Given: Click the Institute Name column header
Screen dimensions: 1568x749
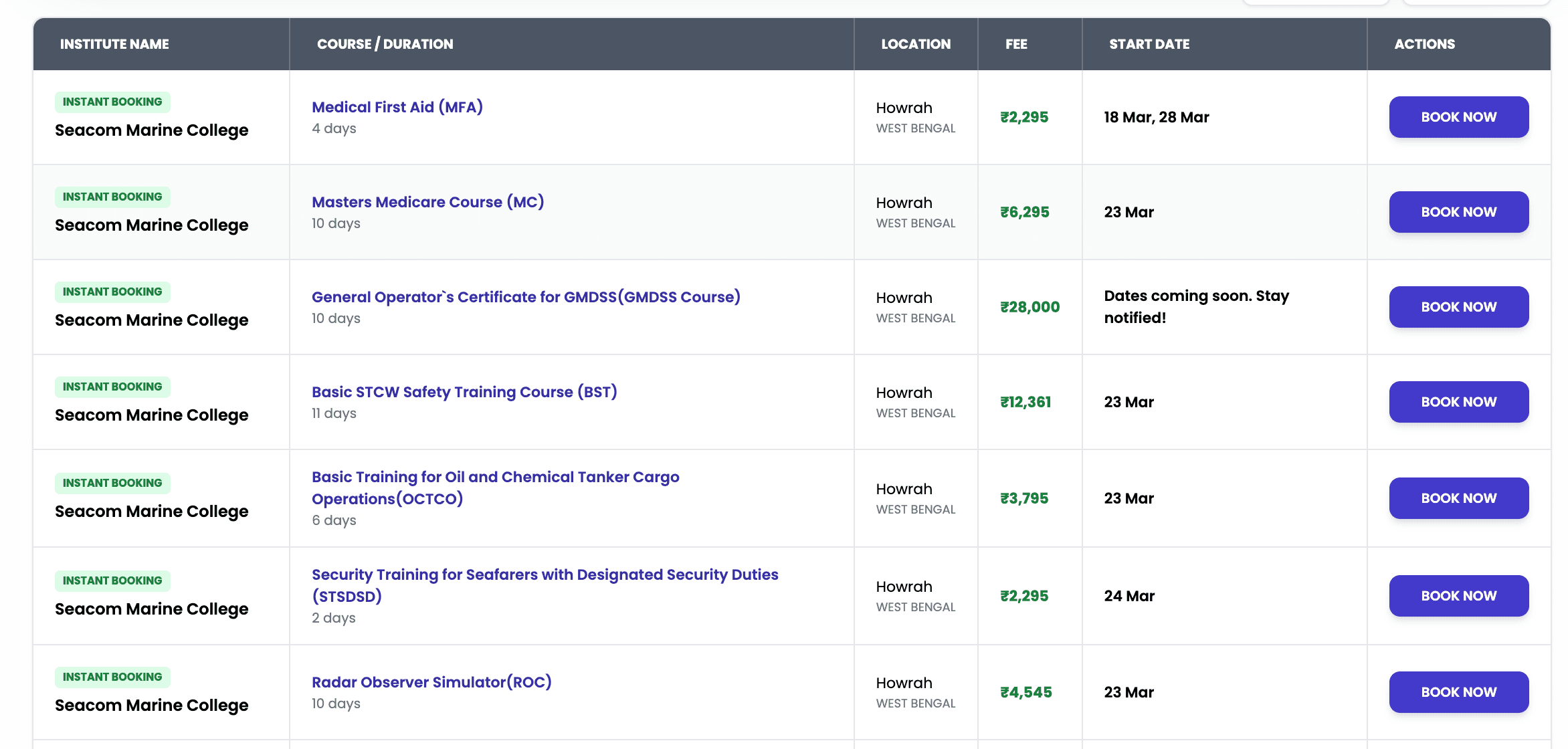Looking at the screenshot, I should (x=114, y=44).
